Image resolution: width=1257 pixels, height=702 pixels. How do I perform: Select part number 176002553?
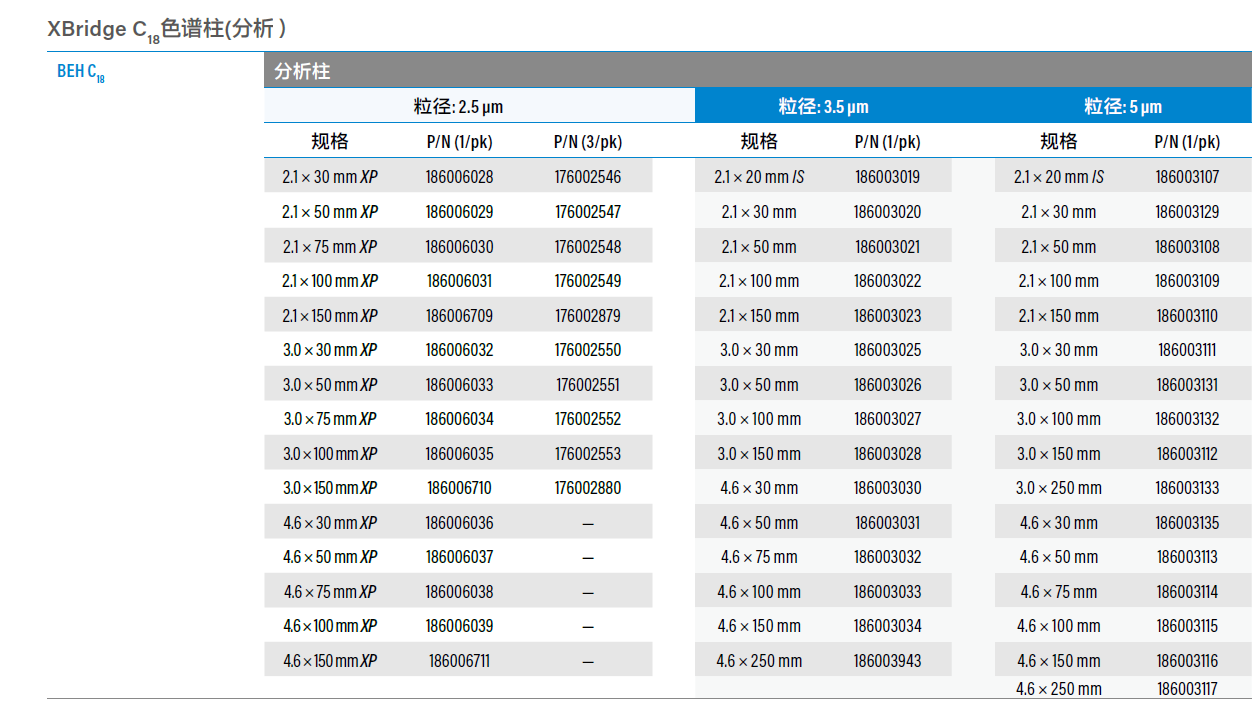click(588, 454)
